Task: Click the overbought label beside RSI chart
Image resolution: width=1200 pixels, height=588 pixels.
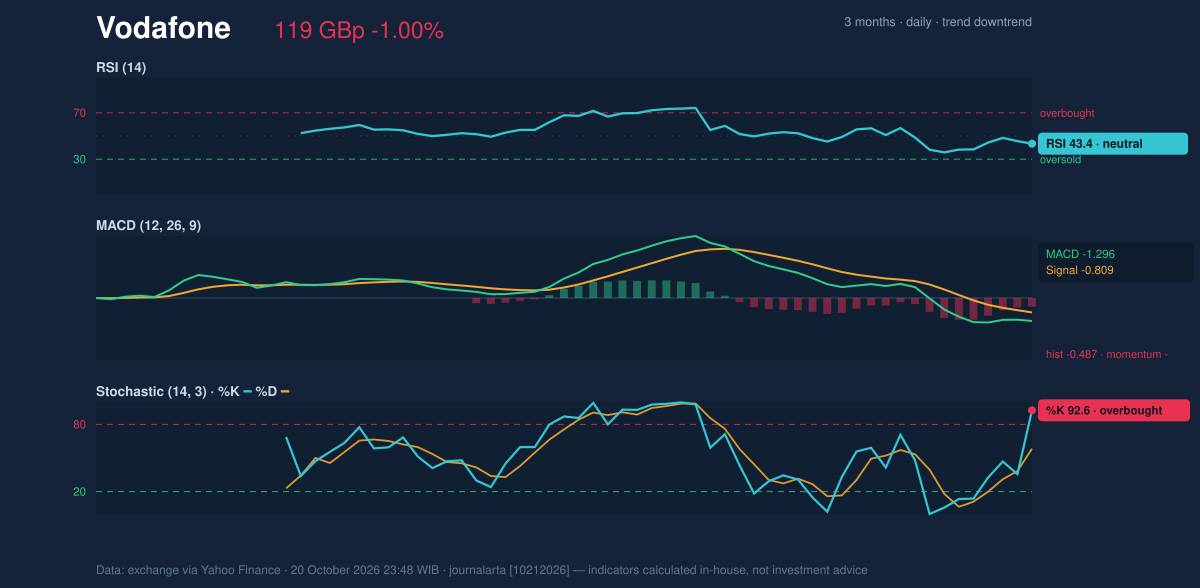Action: coord(1067,113)
